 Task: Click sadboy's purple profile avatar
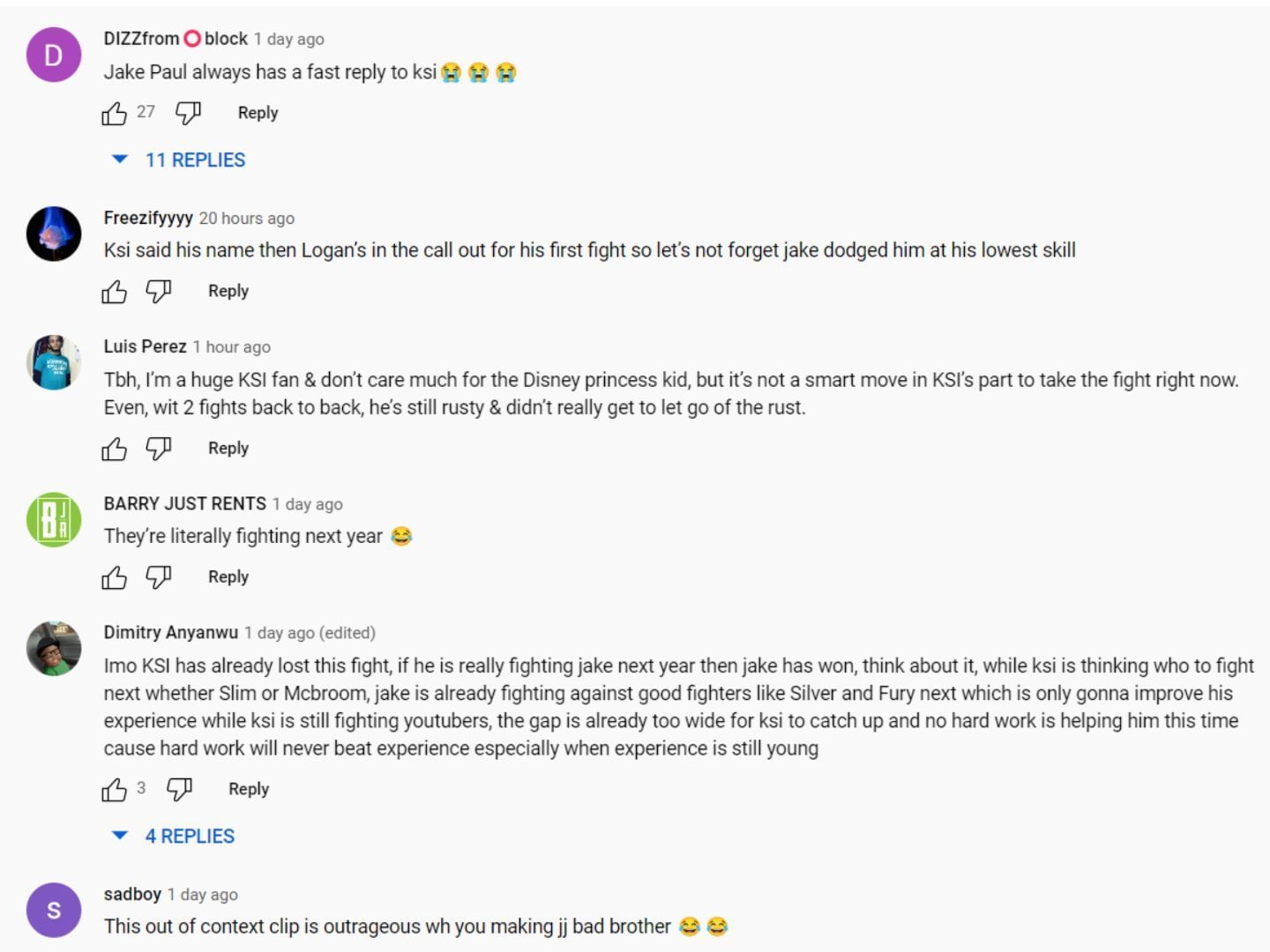pyautogui.click(x=54, y=910)
